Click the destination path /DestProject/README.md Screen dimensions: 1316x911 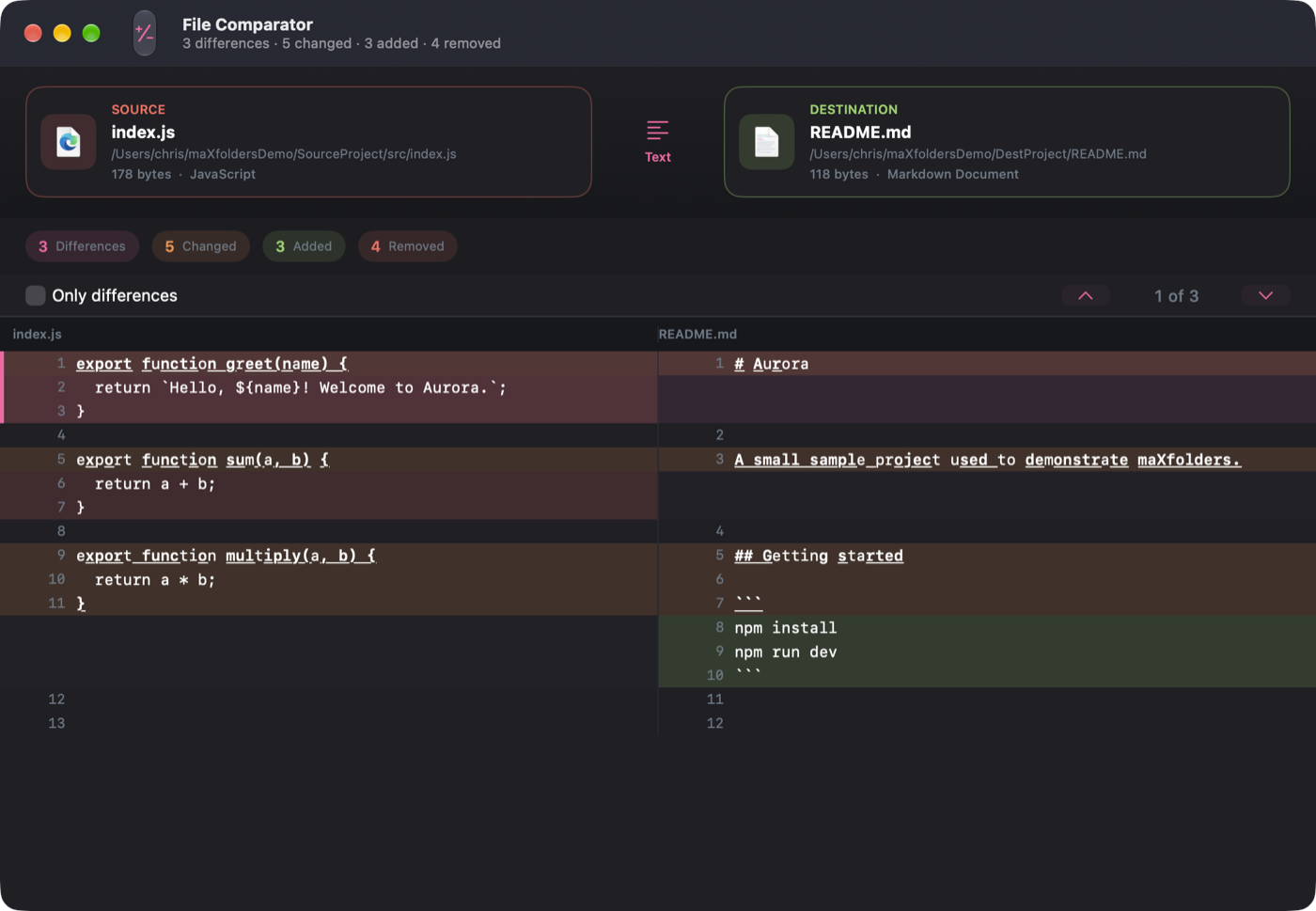point(978,154)
